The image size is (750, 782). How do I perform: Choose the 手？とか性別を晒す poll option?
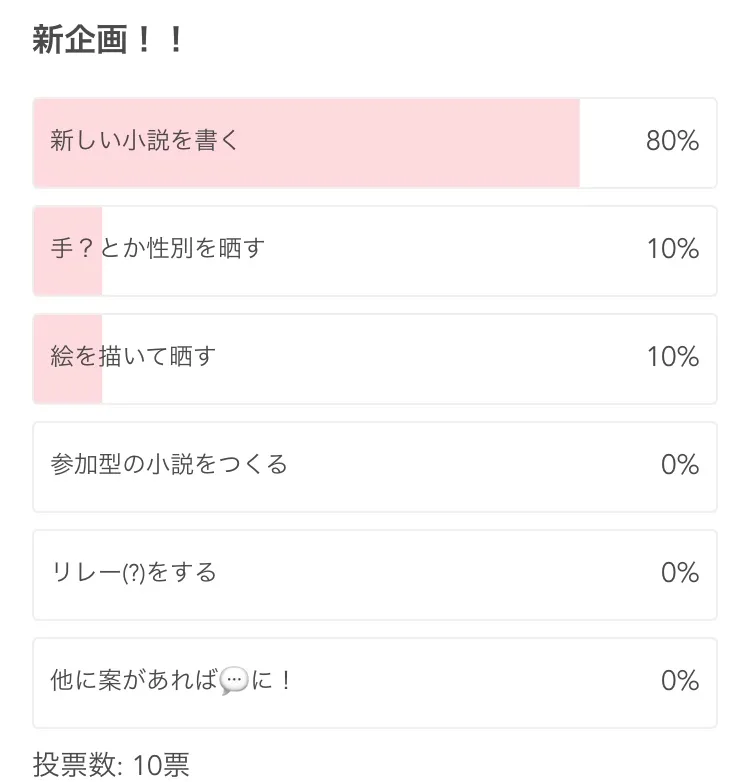[x=158, y=249]
